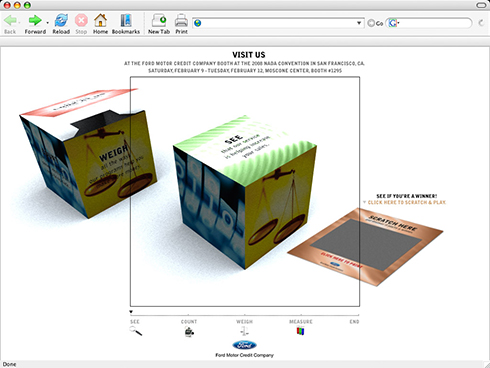This screenshot has height=368, width=490.
Task: Click the END marker on timeline
Action: click(354, 322)
